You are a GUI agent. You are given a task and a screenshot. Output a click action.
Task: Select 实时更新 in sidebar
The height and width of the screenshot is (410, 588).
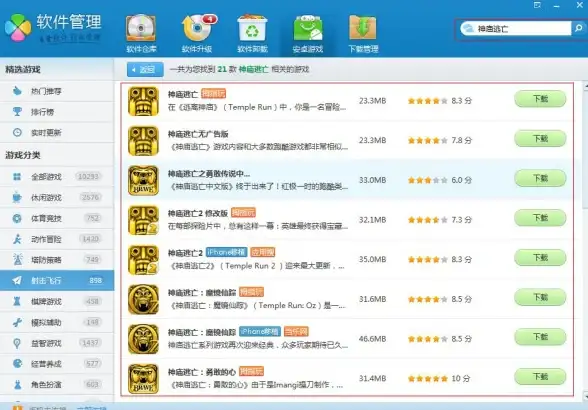(x=57, y=132)
